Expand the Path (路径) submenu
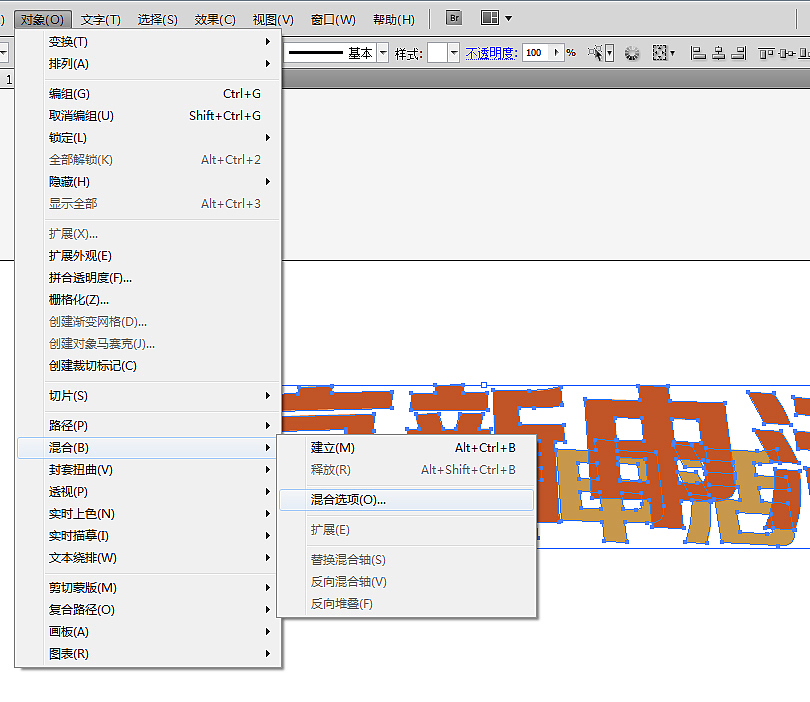 149,426
